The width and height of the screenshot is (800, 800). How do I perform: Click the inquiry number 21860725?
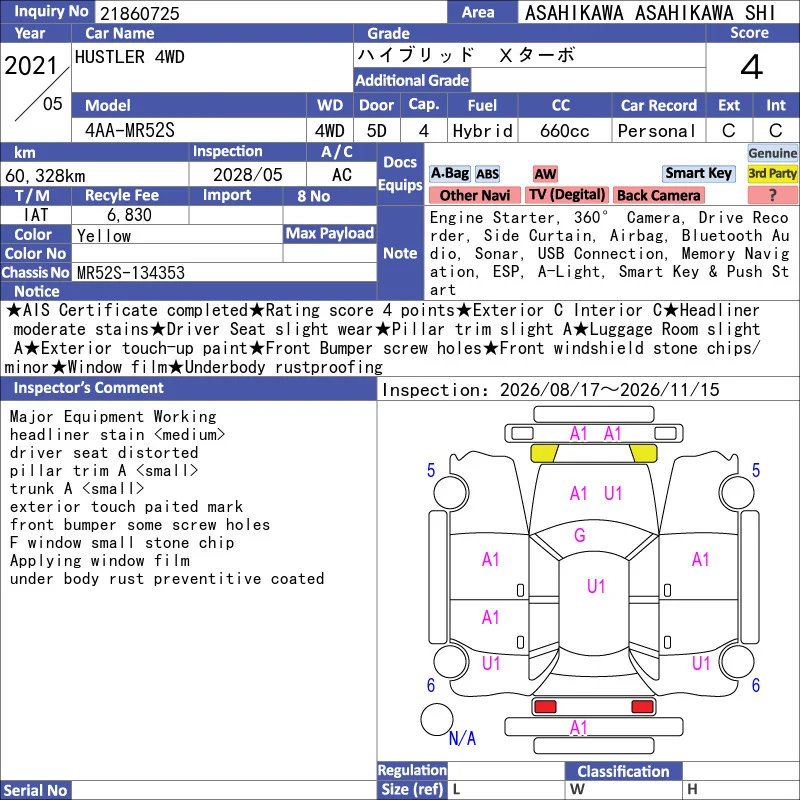[140, 13]
